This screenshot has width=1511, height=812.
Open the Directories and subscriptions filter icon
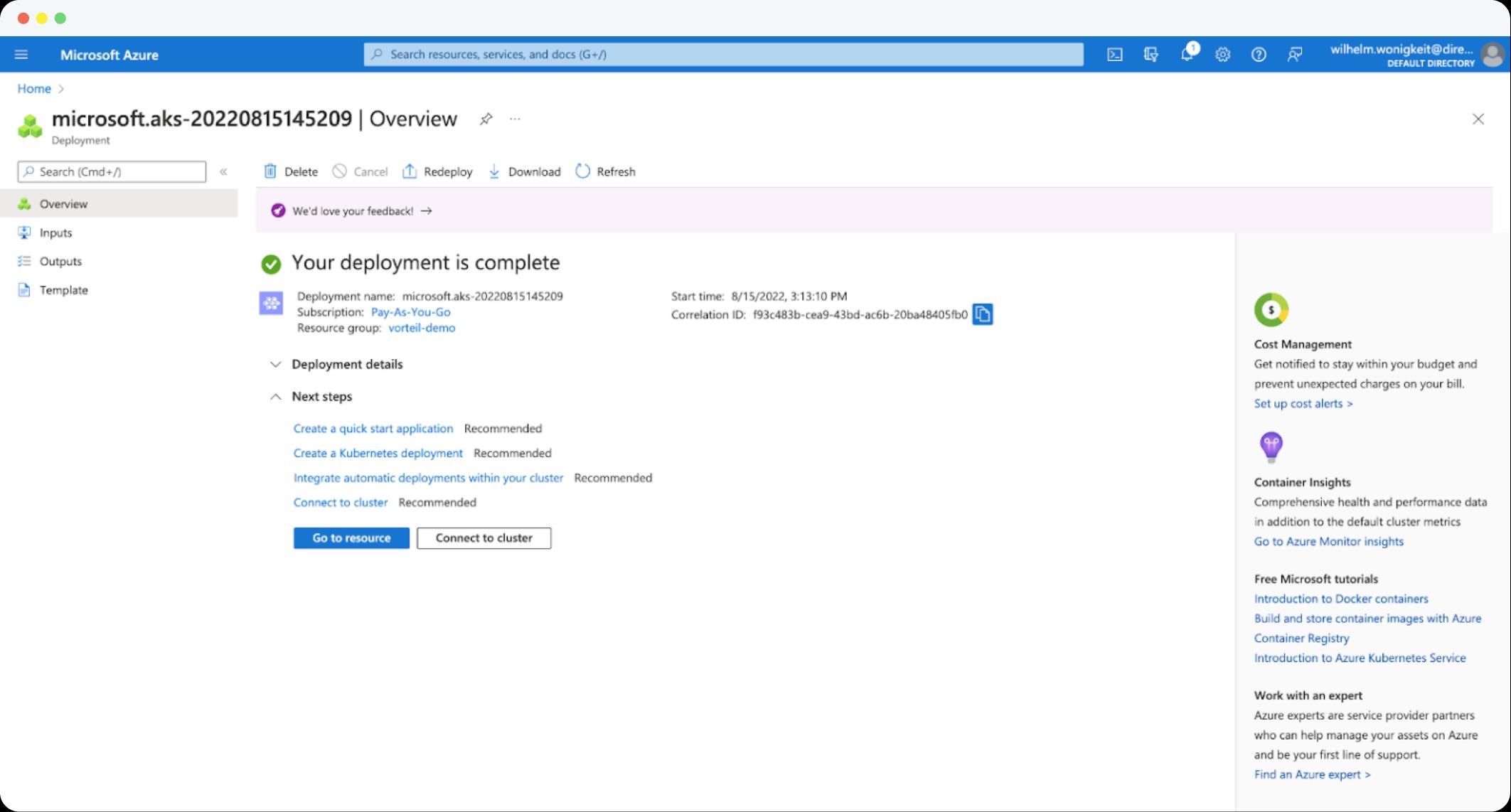1150,55
